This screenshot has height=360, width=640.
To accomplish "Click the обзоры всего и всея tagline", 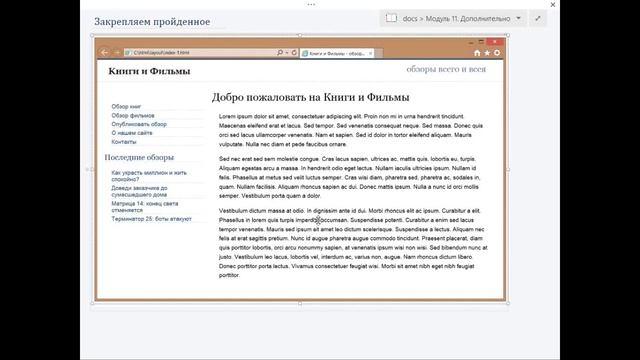I will point(446,69).
